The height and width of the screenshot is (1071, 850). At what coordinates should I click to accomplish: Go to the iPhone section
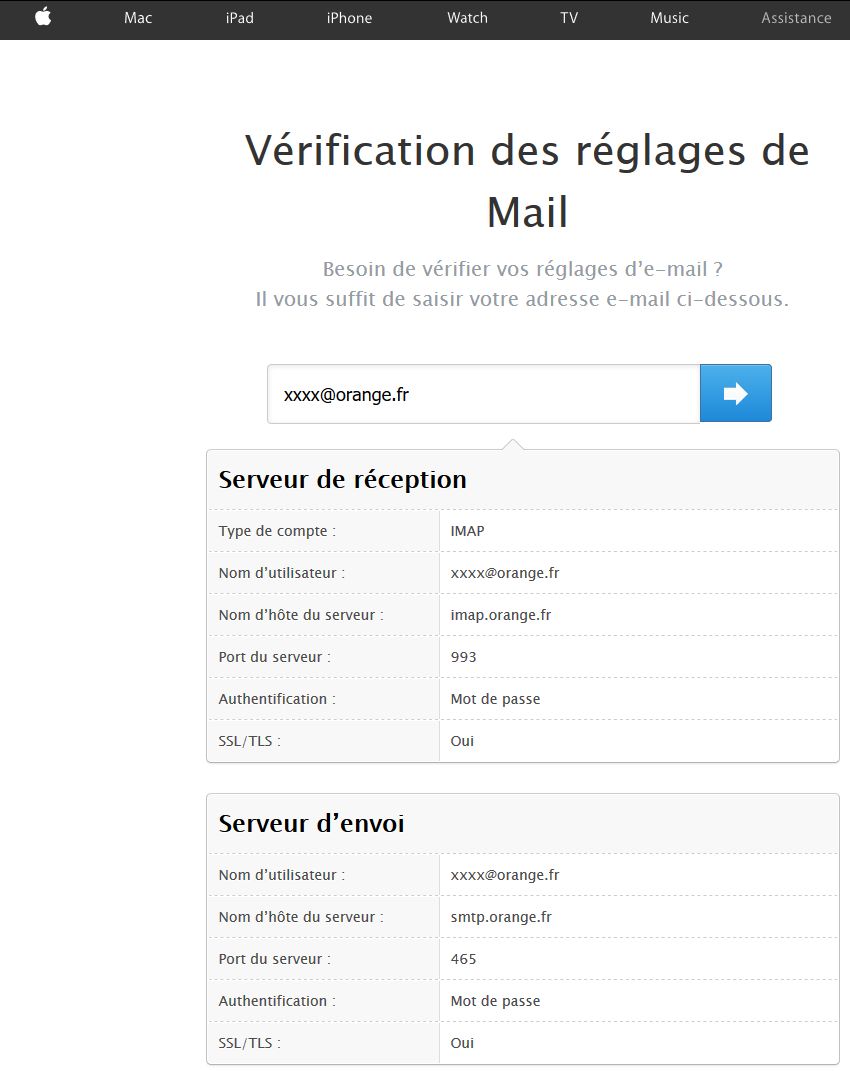point(349,18)
